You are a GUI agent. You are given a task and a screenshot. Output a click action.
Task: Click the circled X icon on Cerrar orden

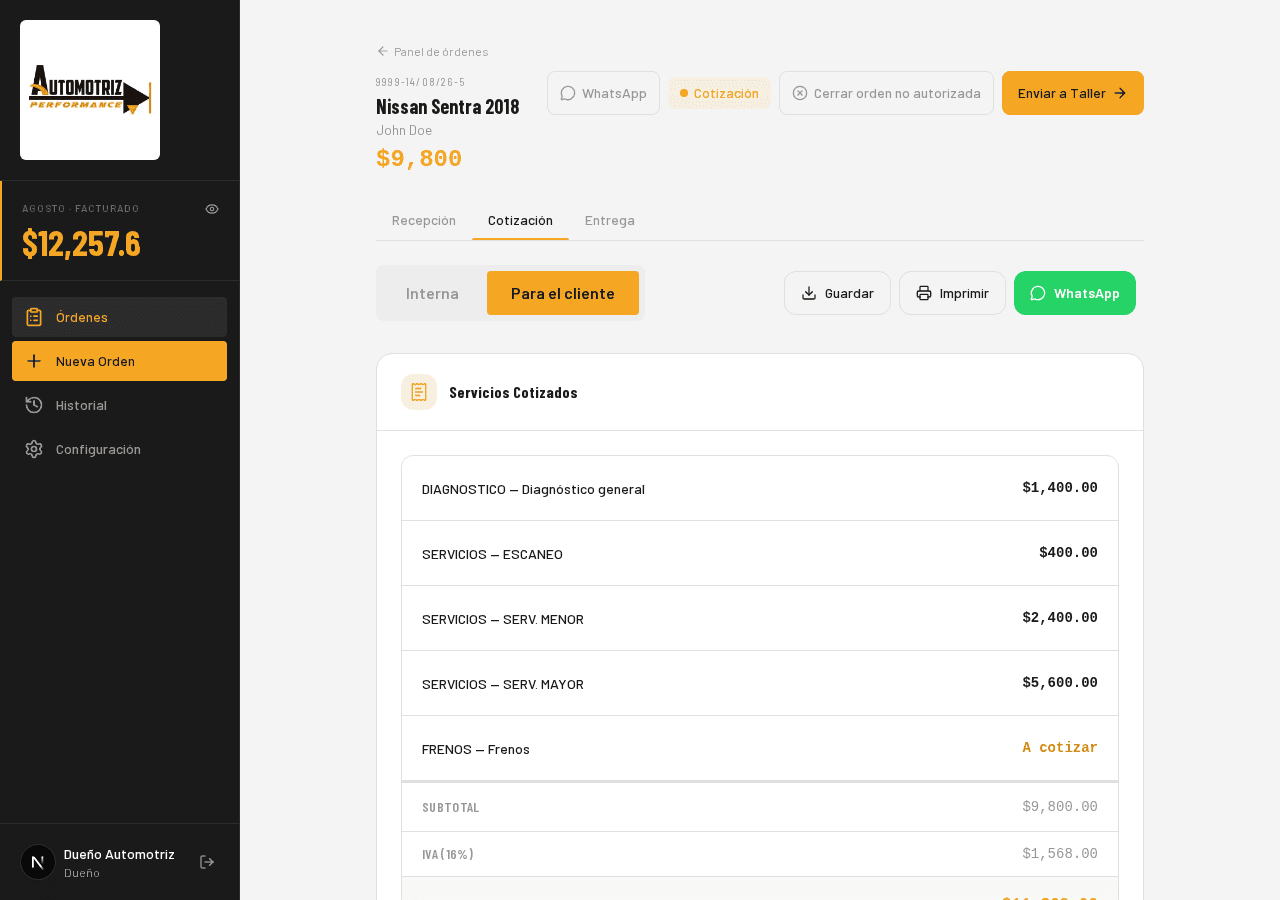(x=800, y=93)
